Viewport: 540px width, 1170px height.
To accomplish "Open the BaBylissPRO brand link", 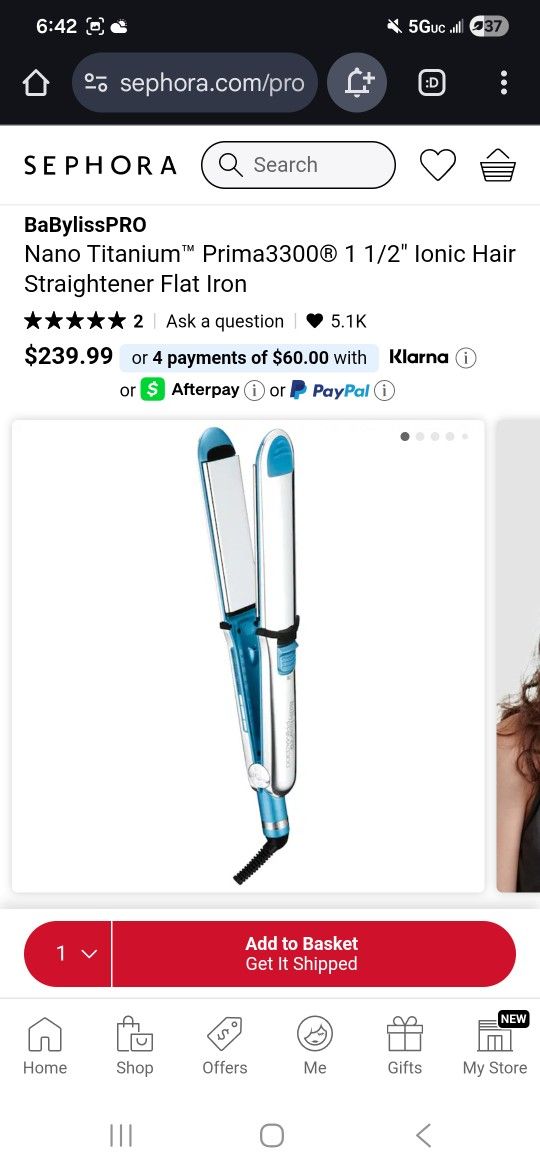I will (85, 225).
